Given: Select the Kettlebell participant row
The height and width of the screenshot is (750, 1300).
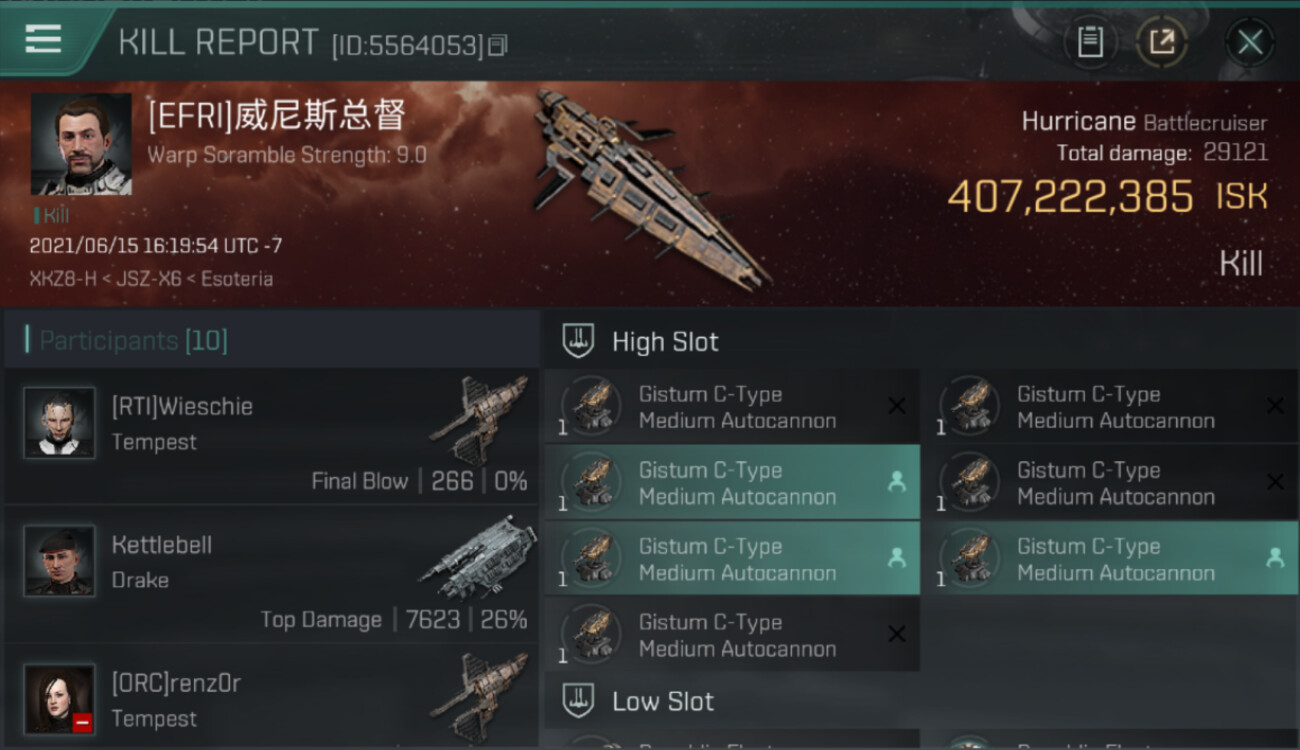Looking at the screenshot, I should pyautogui.click(x=271, y=574).
